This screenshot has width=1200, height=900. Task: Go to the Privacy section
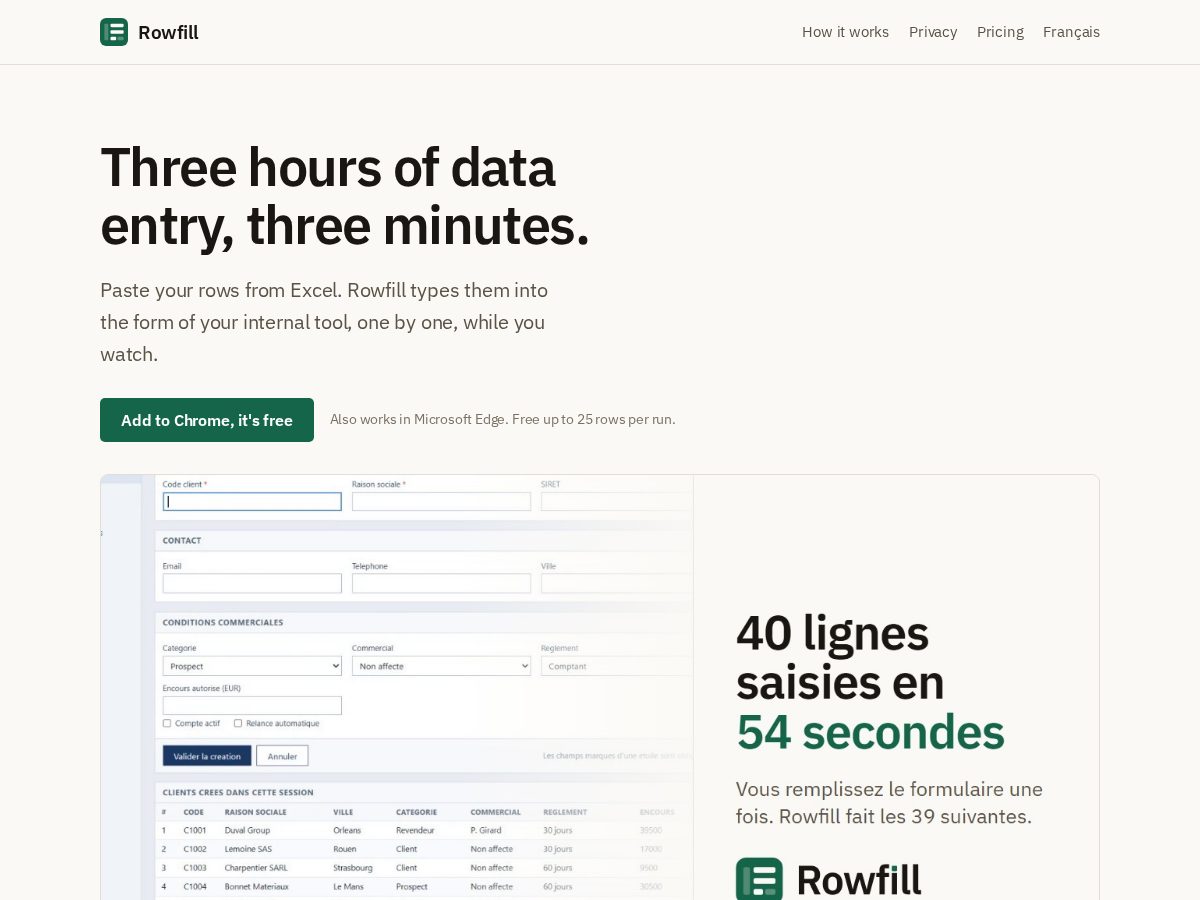[x=933, y=32]
